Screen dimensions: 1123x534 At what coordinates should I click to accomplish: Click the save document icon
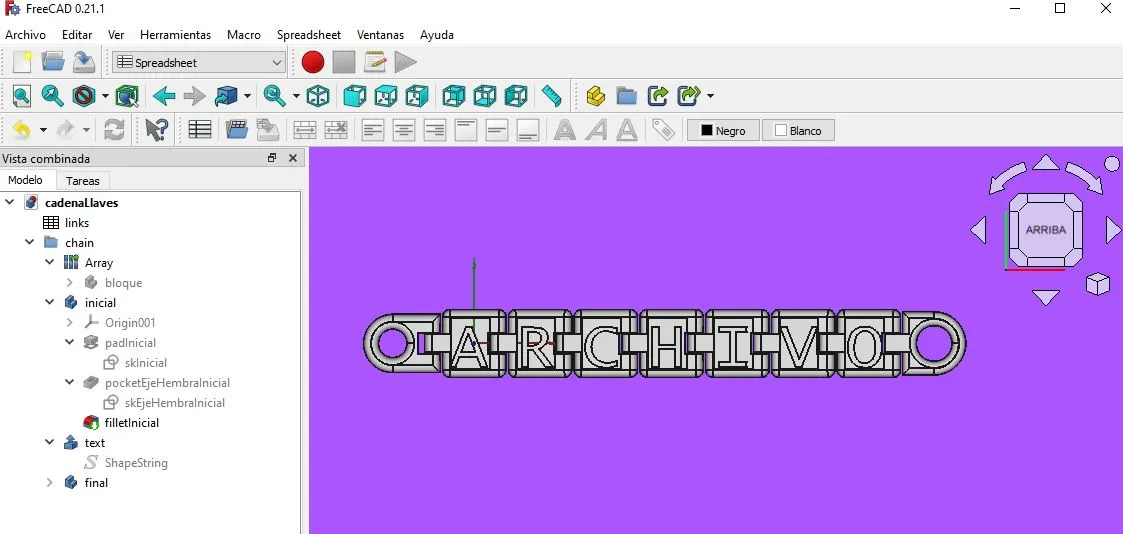click(84, 62)
